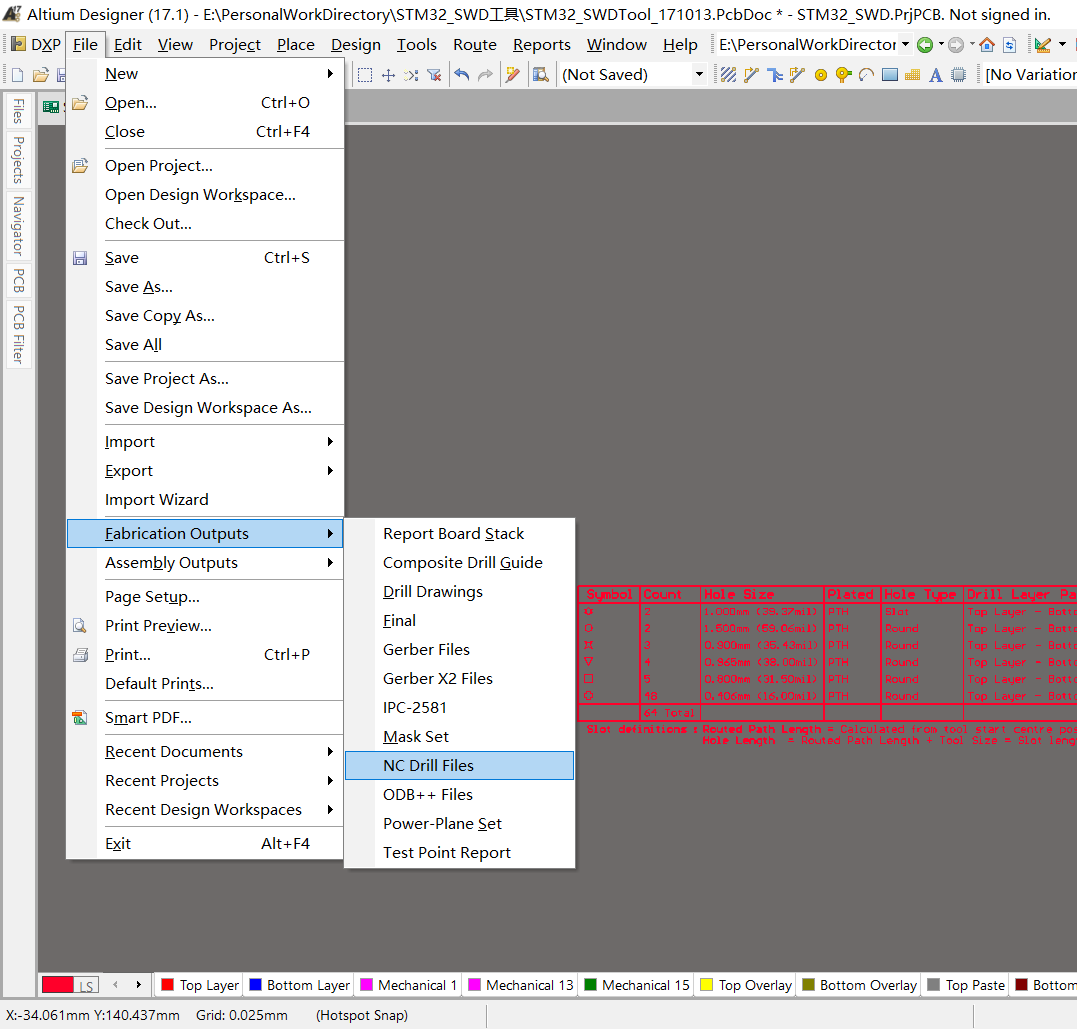
Task: Select the Place Arc tool
Action: [866, 75]
